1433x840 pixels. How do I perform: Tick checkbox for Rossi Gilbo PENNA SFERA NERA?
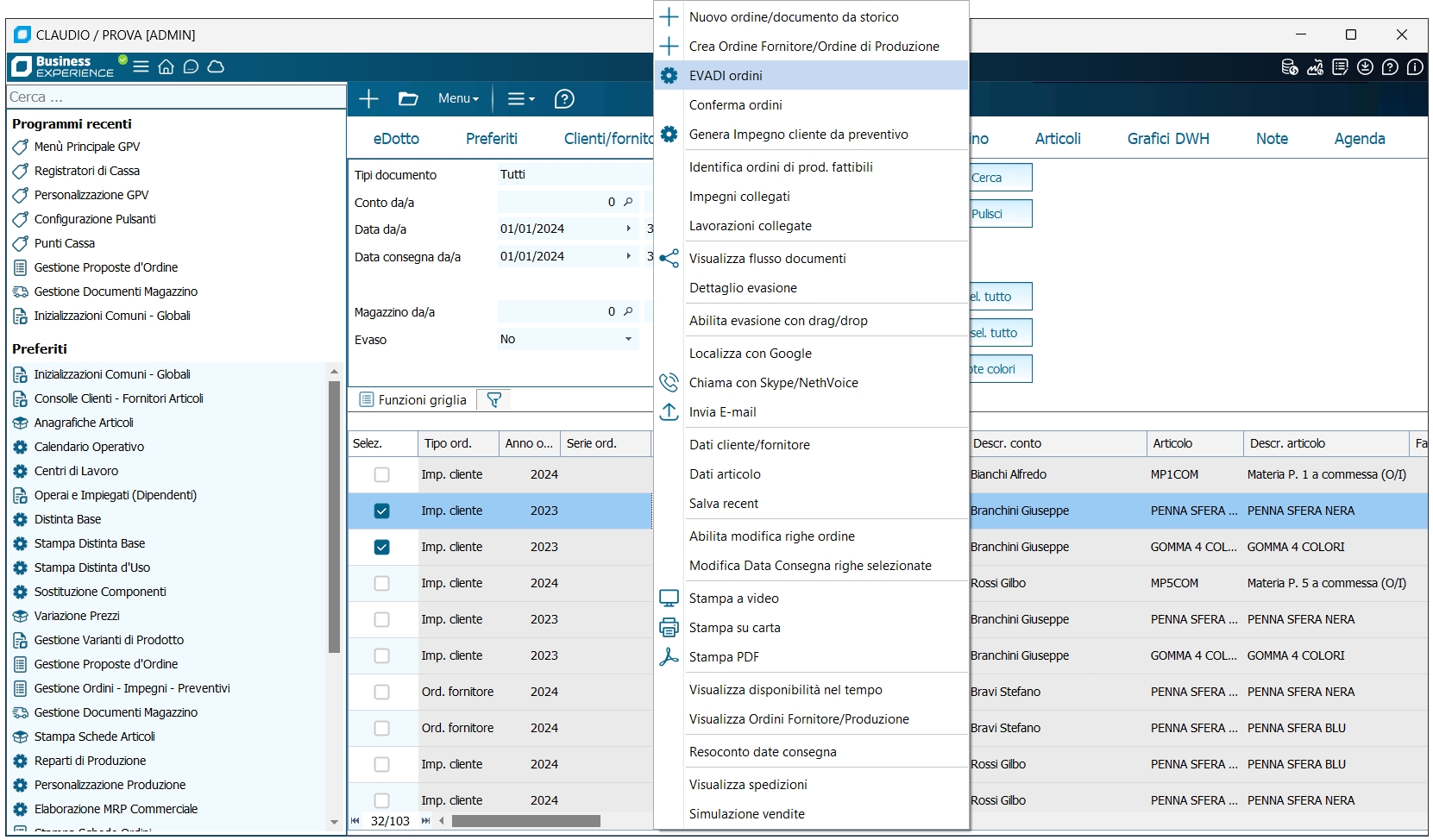pyautogui.click(x=381, y=800)
